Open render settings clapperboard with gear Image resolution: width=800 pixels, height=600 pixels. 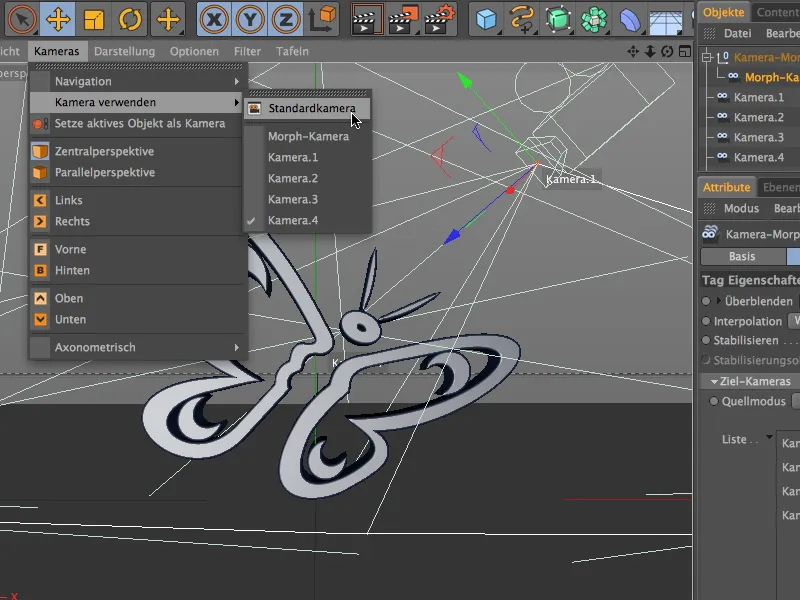439,19
